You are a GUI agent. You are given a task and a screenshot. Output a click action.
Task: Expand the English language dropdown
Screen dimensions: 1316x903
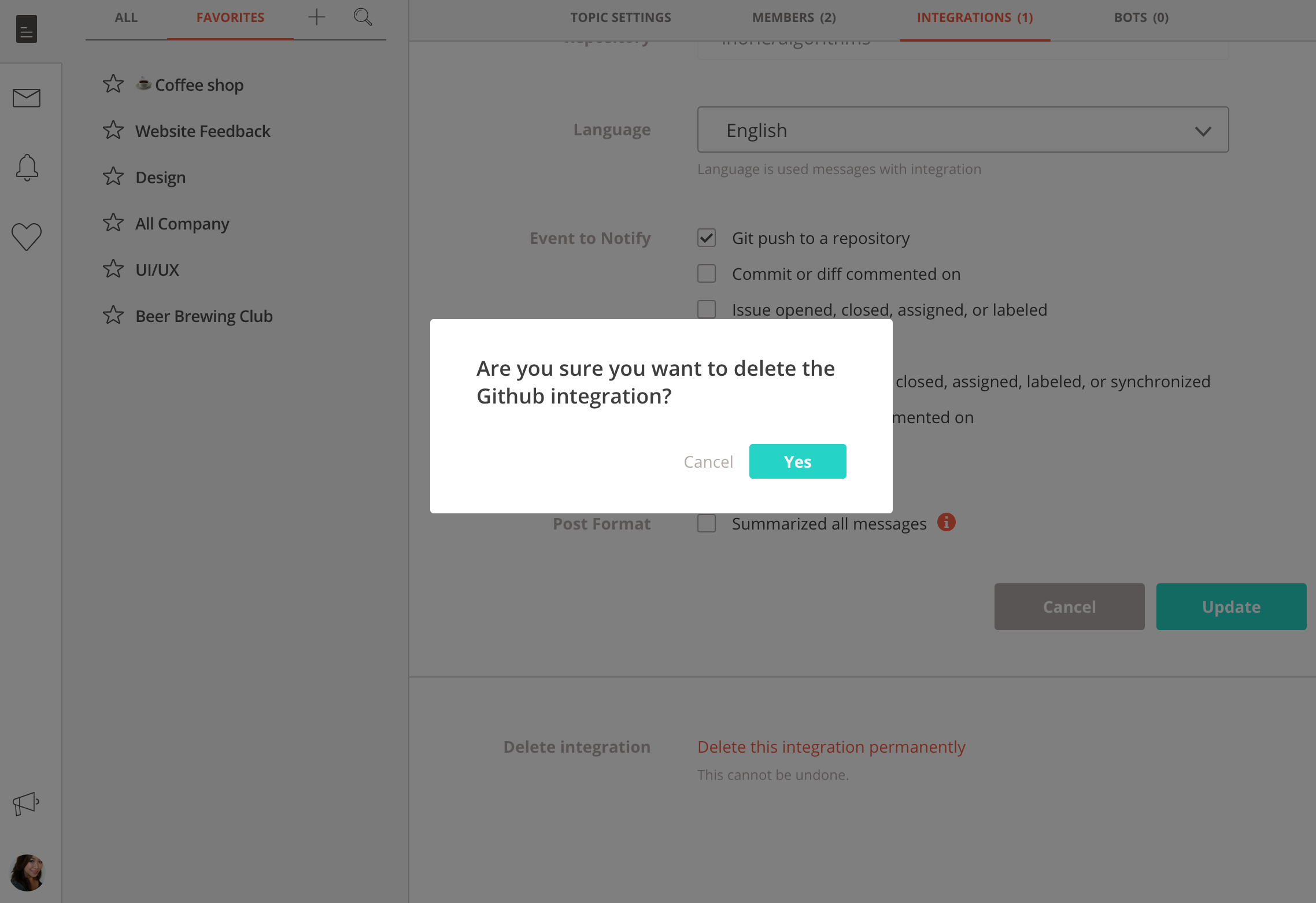point(963,130)
